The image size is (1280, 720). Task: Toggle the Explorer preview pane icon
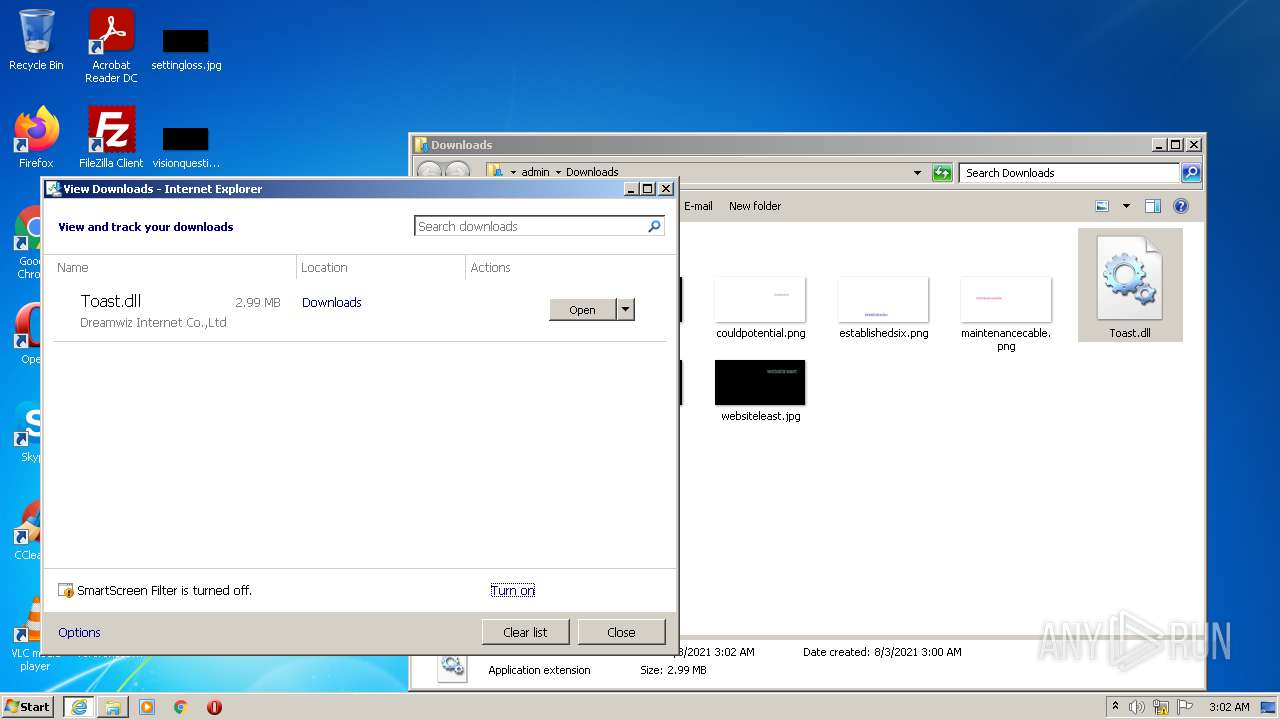click(x=1152, y=206)
